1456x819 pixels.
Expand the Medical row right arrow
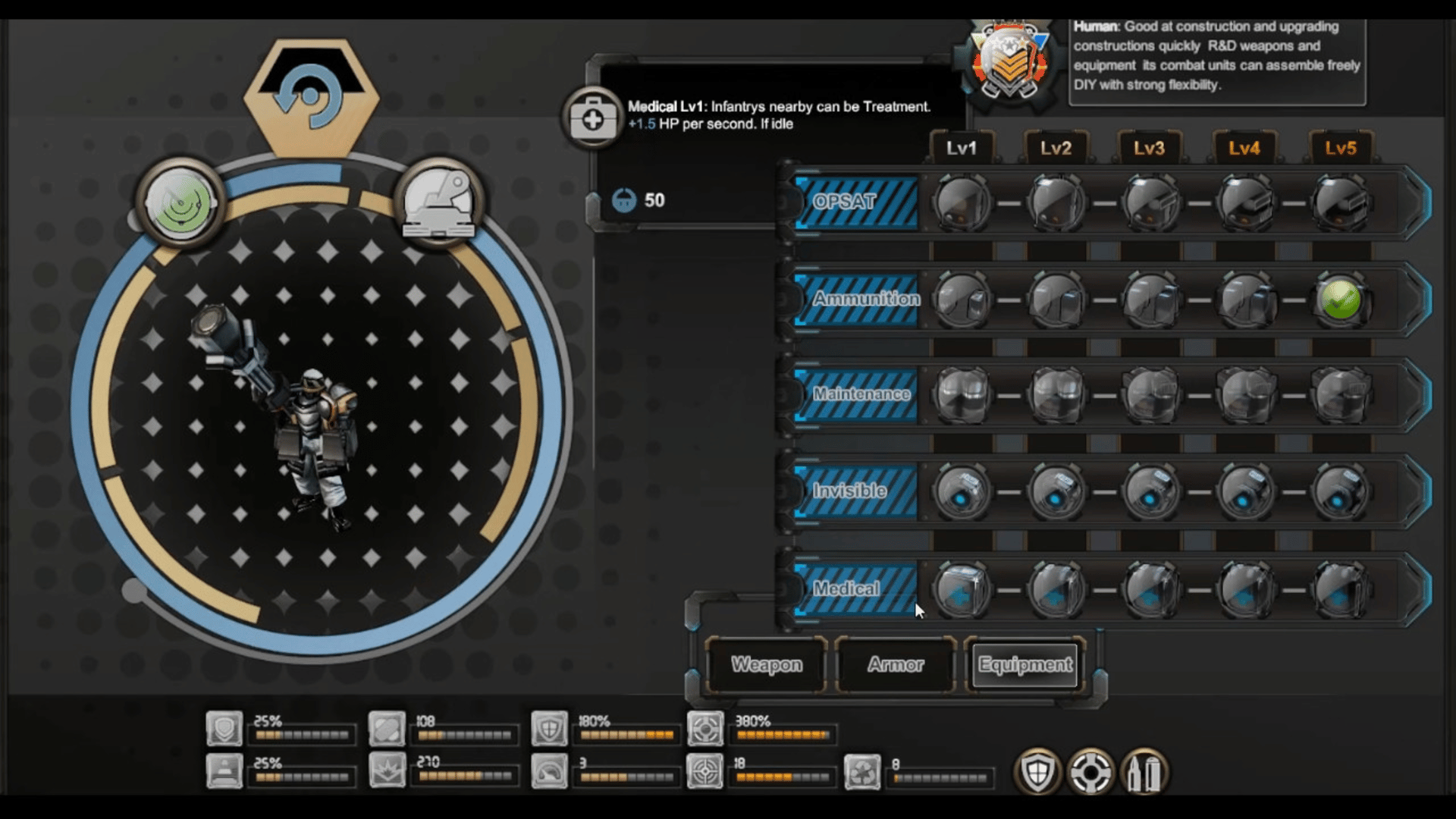(1417, 590)
